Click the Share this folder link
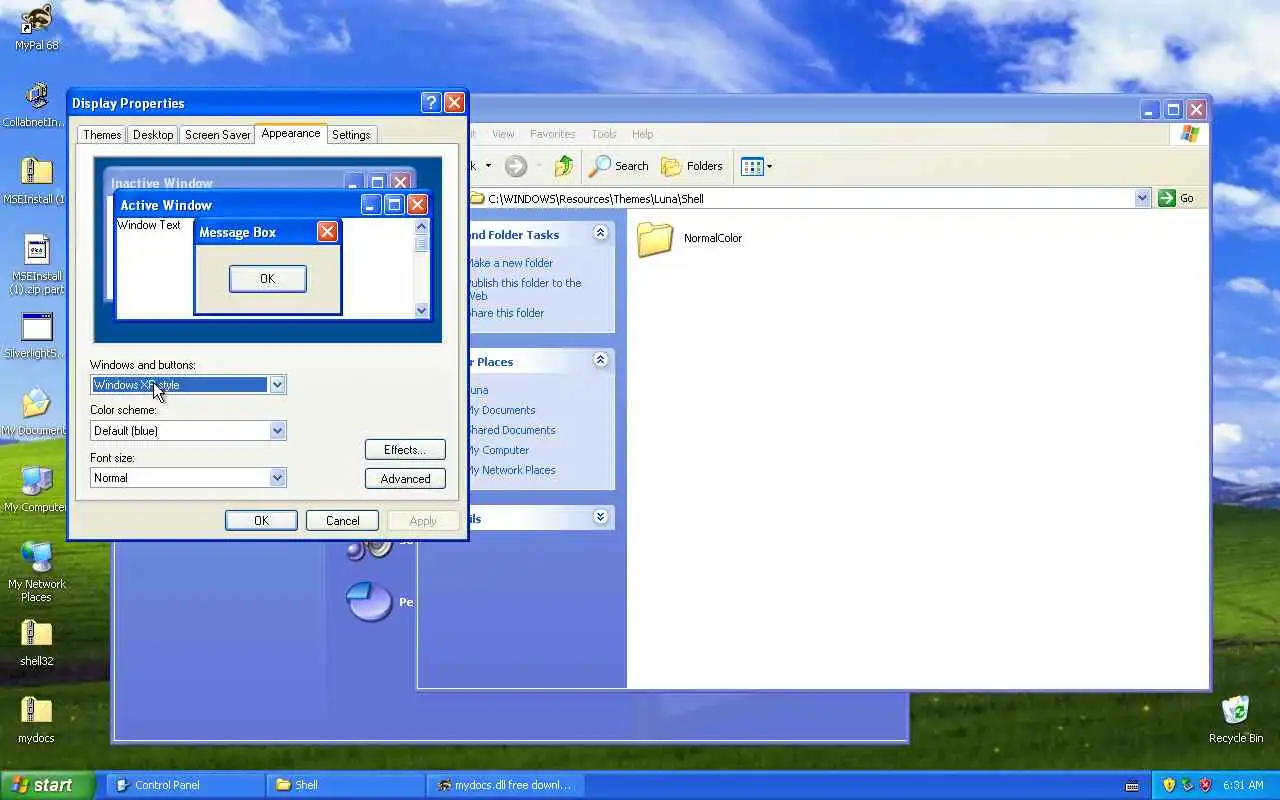 [506, 313]
